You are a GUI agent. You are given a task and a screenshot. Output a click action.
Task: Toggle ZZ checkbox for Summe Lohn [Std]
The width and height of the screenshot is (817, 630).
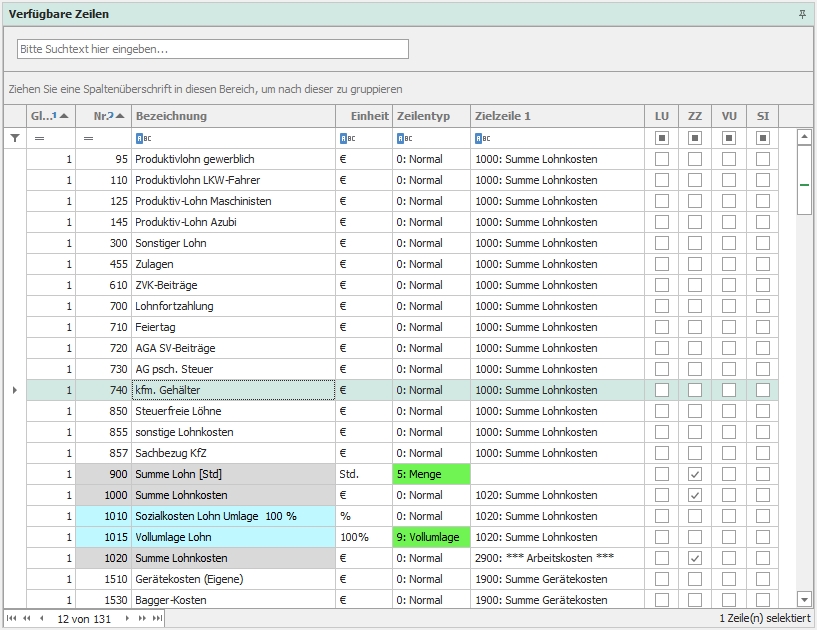(695, 474)
